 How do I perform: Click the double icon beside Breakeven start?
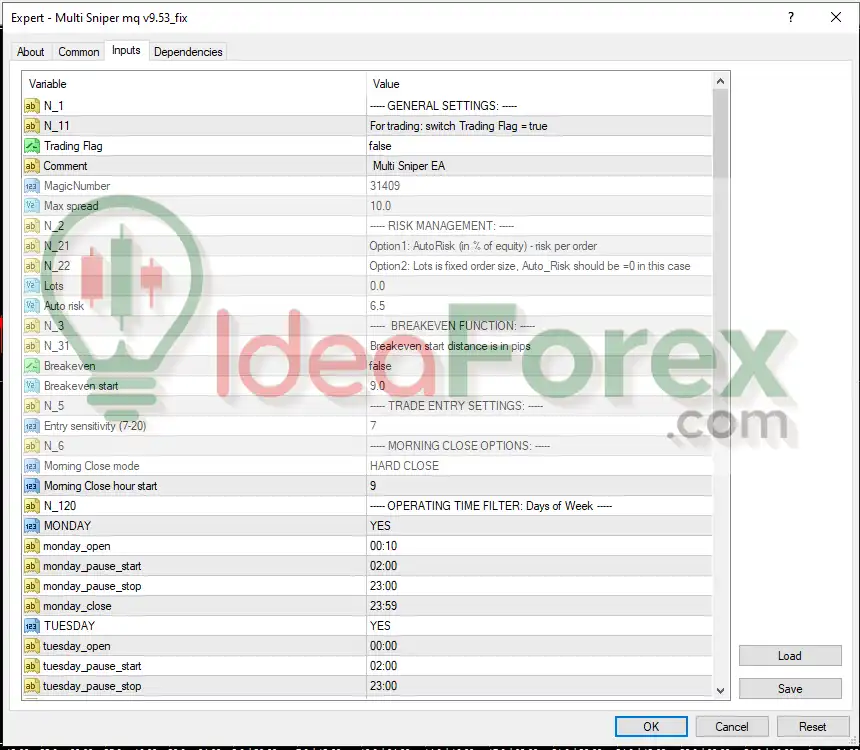coord(31,386)
